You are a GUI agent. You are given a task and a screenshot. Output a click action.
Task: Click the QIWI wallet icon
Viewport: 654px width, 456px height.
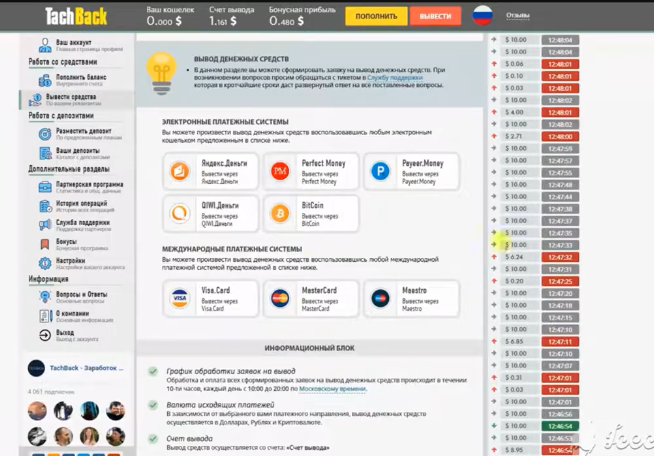tap(180, 213)
